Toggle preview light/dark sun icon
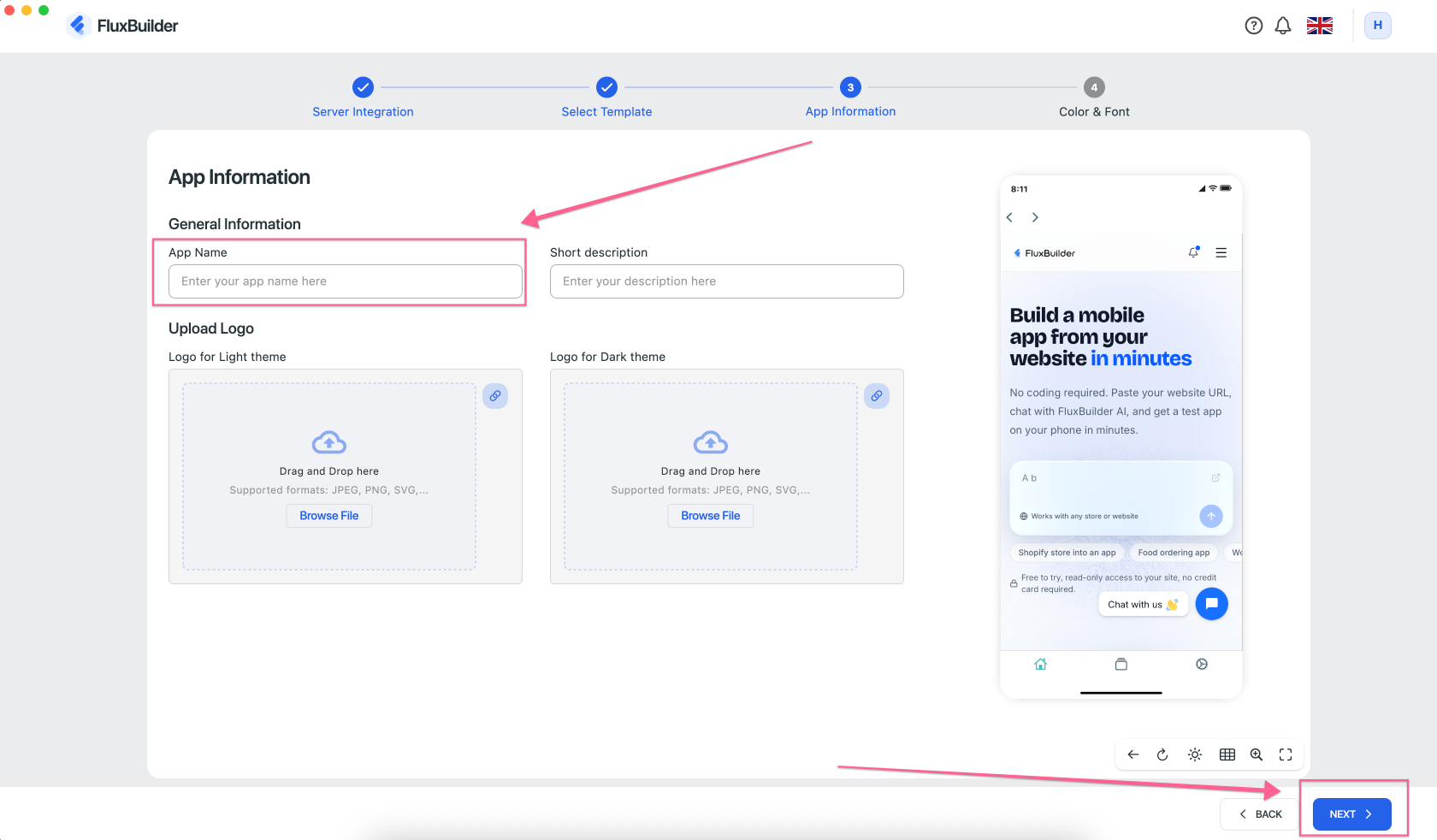Screen dimensions: 1437x840 coord(1195,754)
